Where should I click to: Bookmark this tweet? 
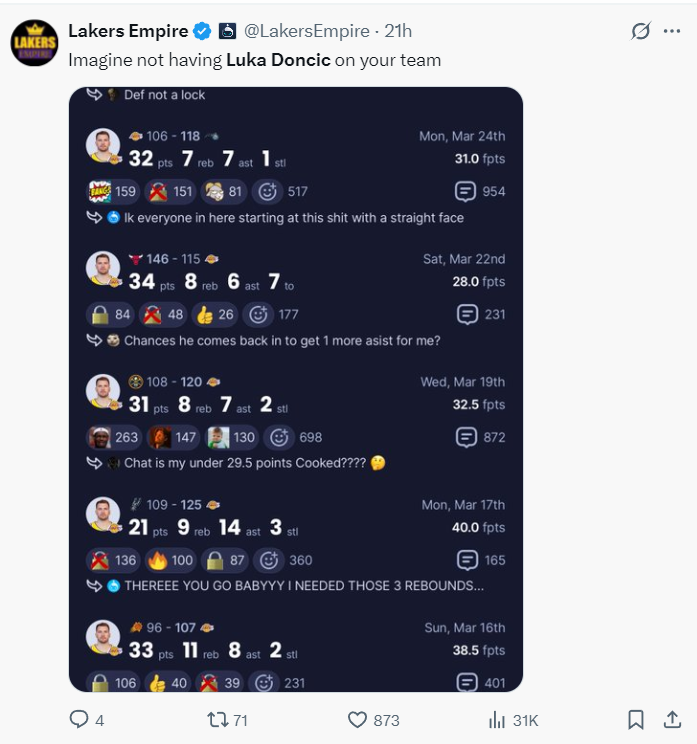pyautogui.click(x=635, y=719)
